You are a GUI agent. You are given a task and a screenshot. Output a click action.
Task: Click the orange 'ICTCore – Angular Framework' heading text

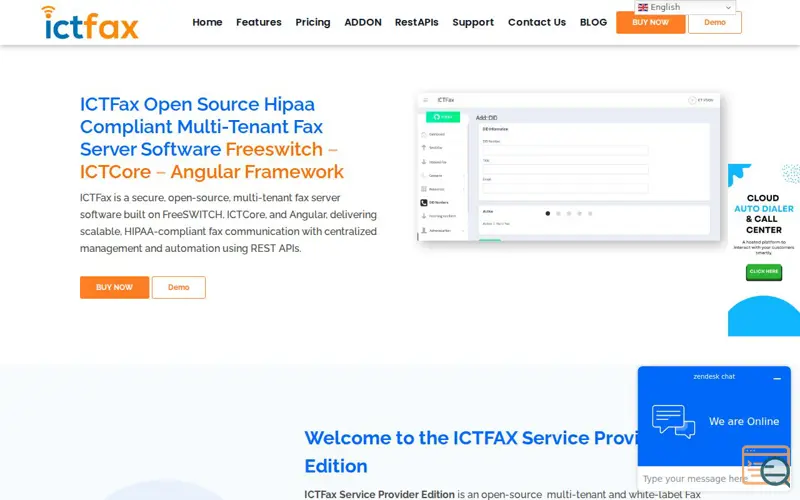[x=212, y=172]
